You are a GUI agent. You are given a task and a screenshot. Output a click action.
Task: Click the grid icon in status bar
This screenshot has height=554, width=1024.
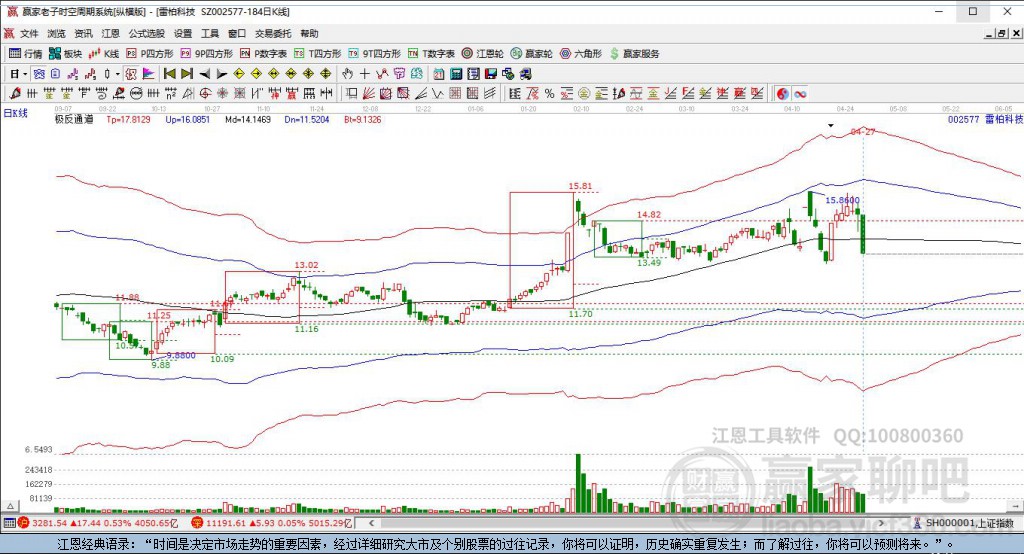[x=9, y=523]
